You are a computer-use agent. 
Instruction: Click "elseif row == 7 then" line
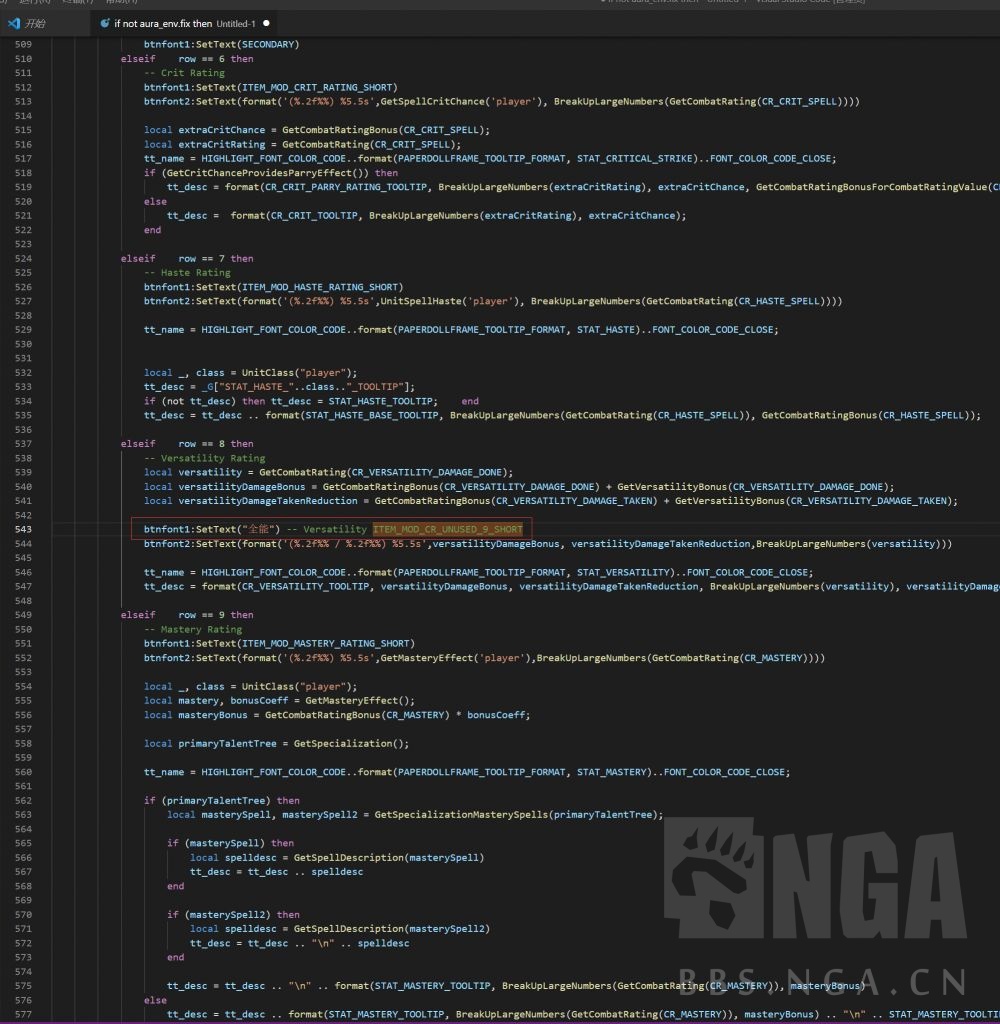click(x=187, y=259)
